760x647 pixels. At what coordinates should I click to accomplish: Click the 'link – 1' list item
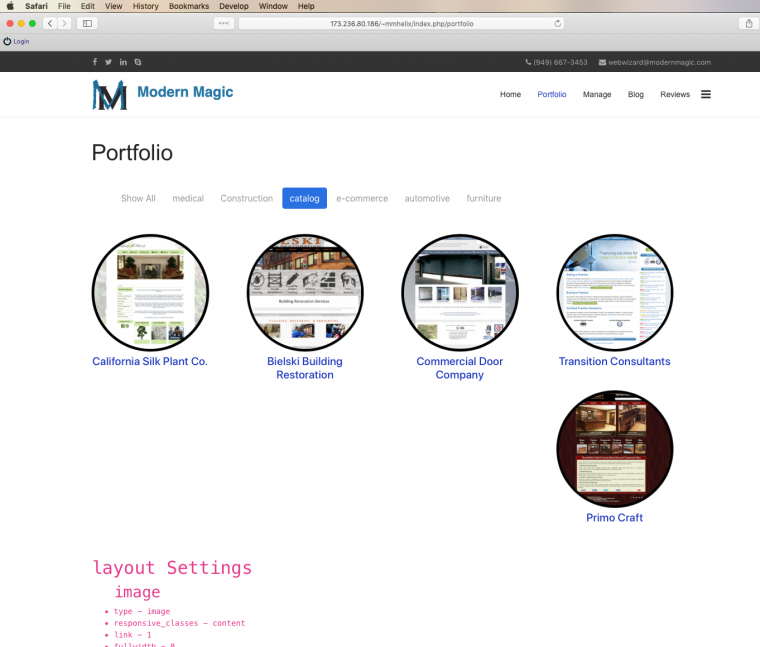tap(133, 635)
